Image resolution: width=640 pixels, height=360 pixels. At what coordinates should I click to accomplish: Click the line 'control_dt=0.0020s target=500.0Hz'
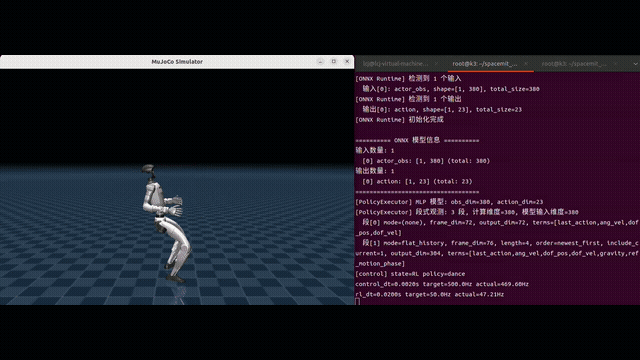click(x=442, y=284)
